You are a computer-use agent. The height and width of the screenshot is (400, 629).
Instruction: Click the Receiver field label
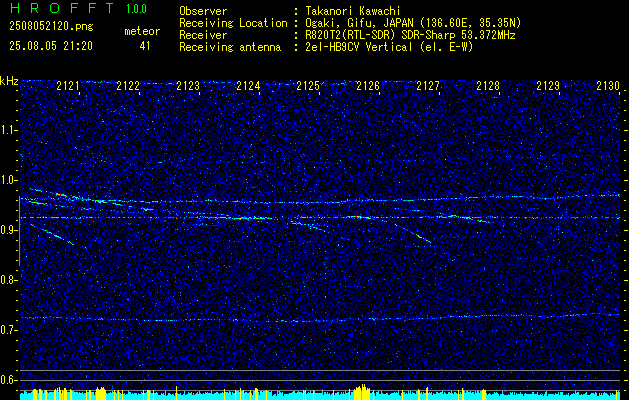[x=203, y=35]
